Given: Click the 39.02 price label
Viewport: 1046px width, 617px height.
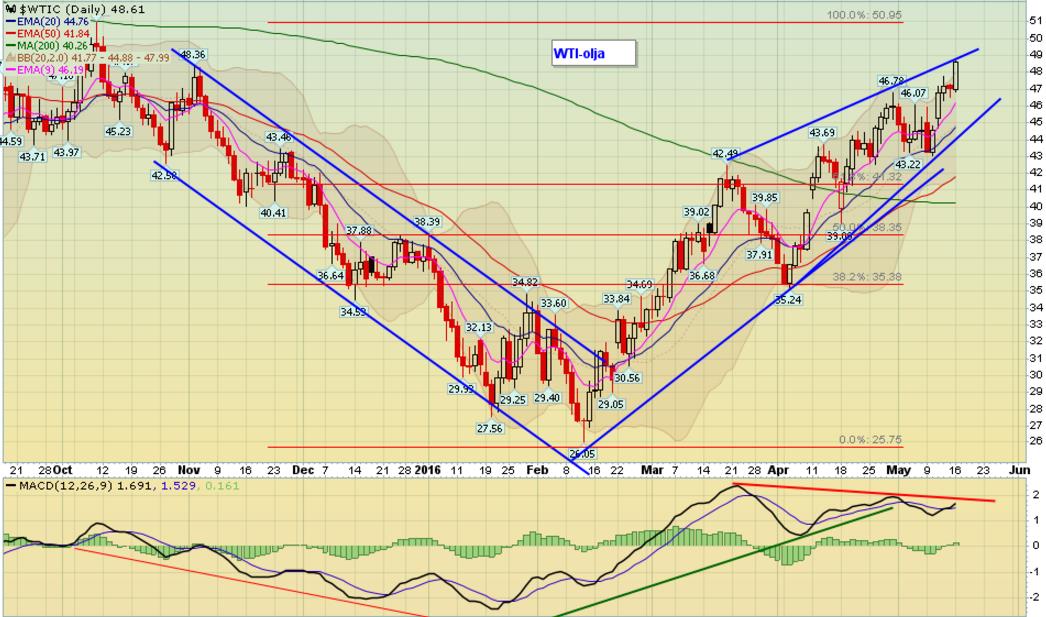Looking at the screenshot, I should click(696, 212).
